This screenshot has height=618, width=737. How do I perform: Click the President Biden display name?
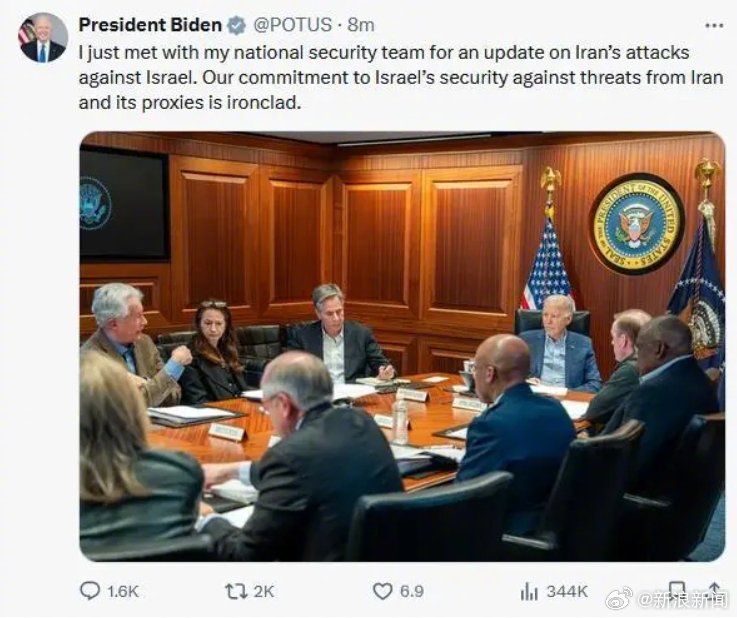coord(149,25)
